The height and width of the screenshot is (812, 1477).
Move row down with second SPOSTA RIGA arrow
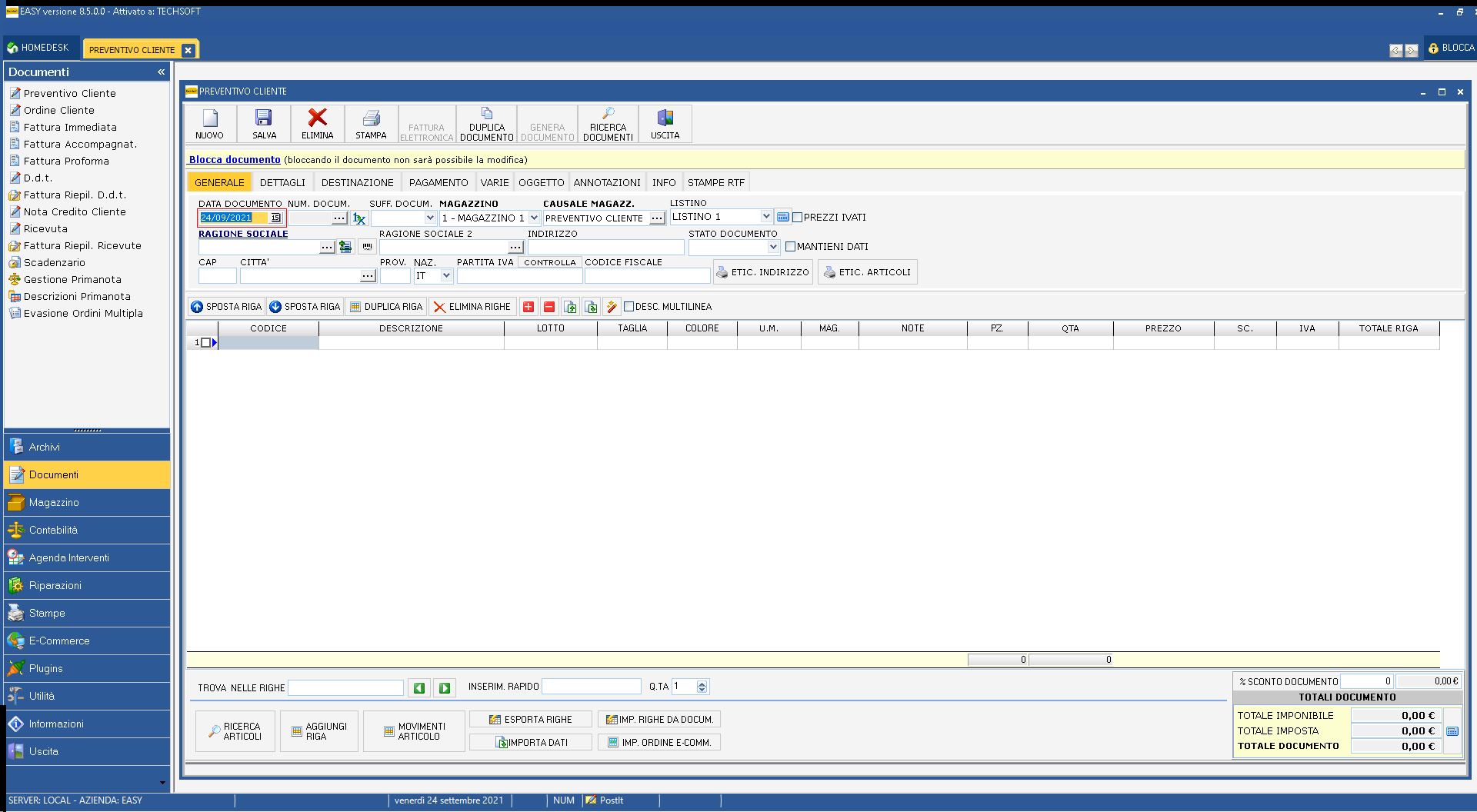coord(305,307)
